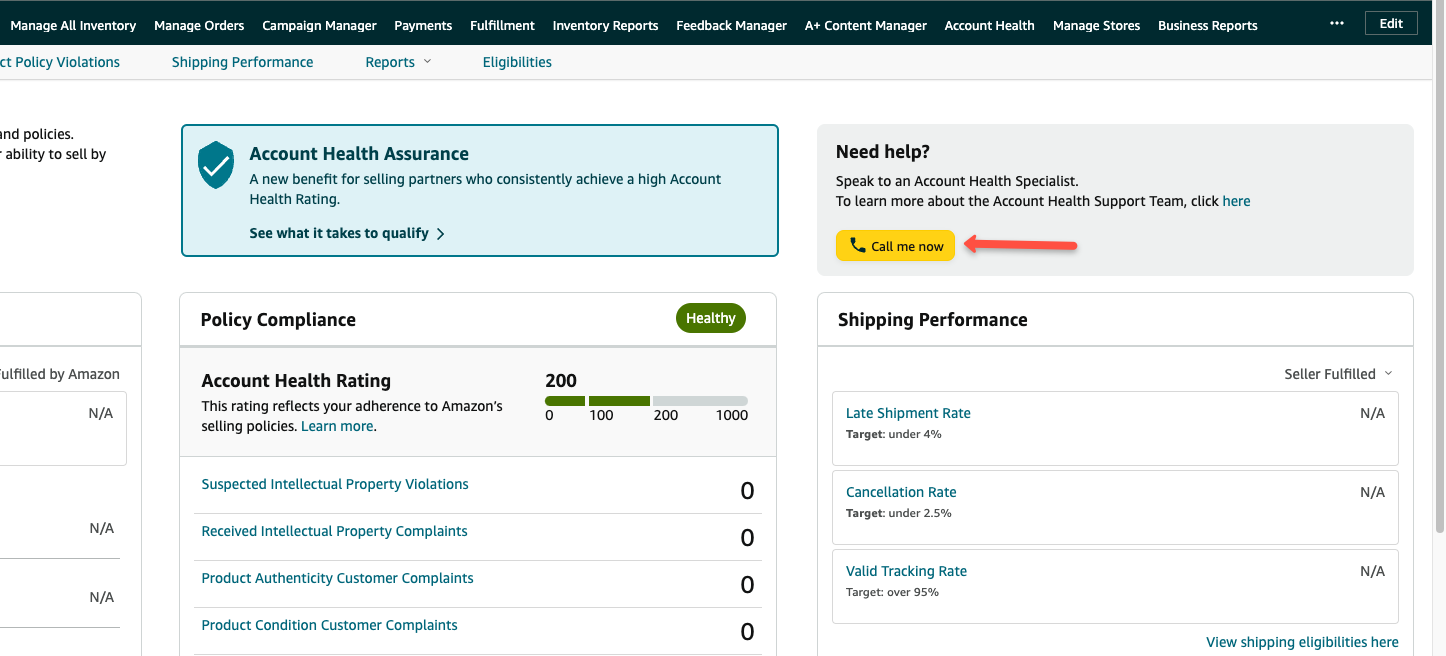Open Product Authenticity Customer Complaints
The height and width of the screenshot is (656, 1446).
tap(337, 578)
